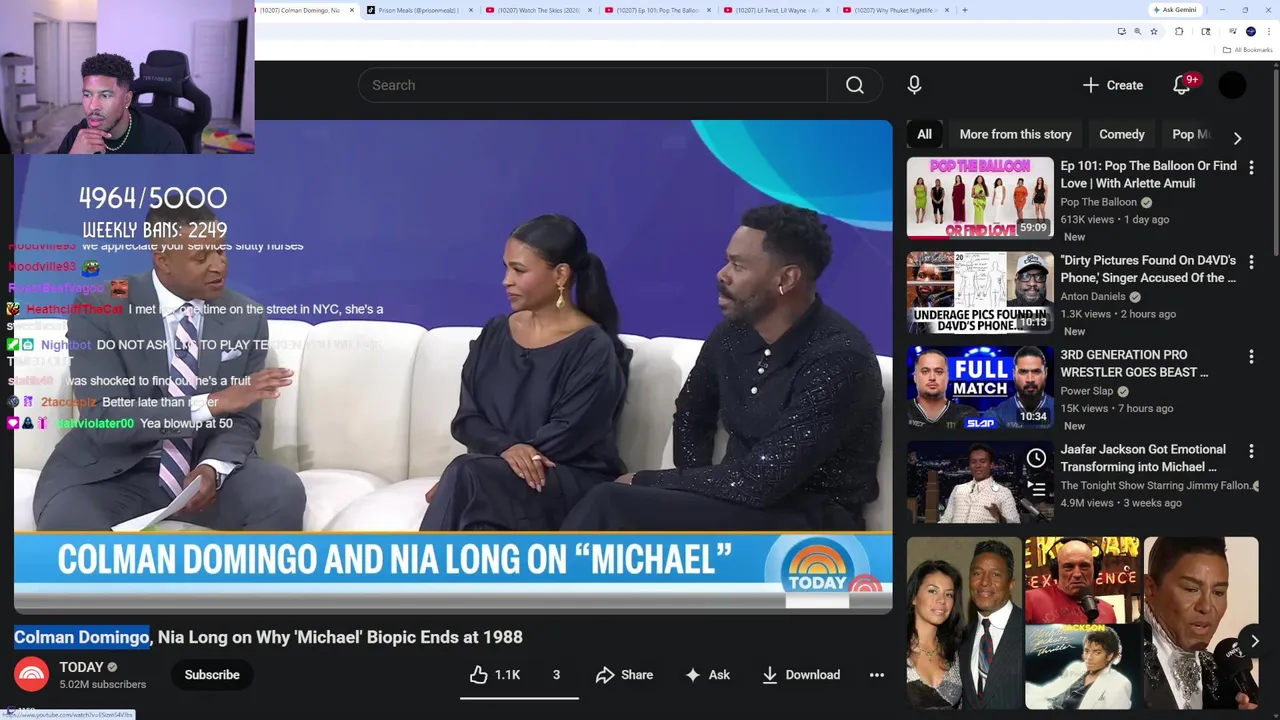This screenshot has height=720, width=1280.
Task: Open the browser extensions puzzle icon
Action: click(x=1179, y=31)
